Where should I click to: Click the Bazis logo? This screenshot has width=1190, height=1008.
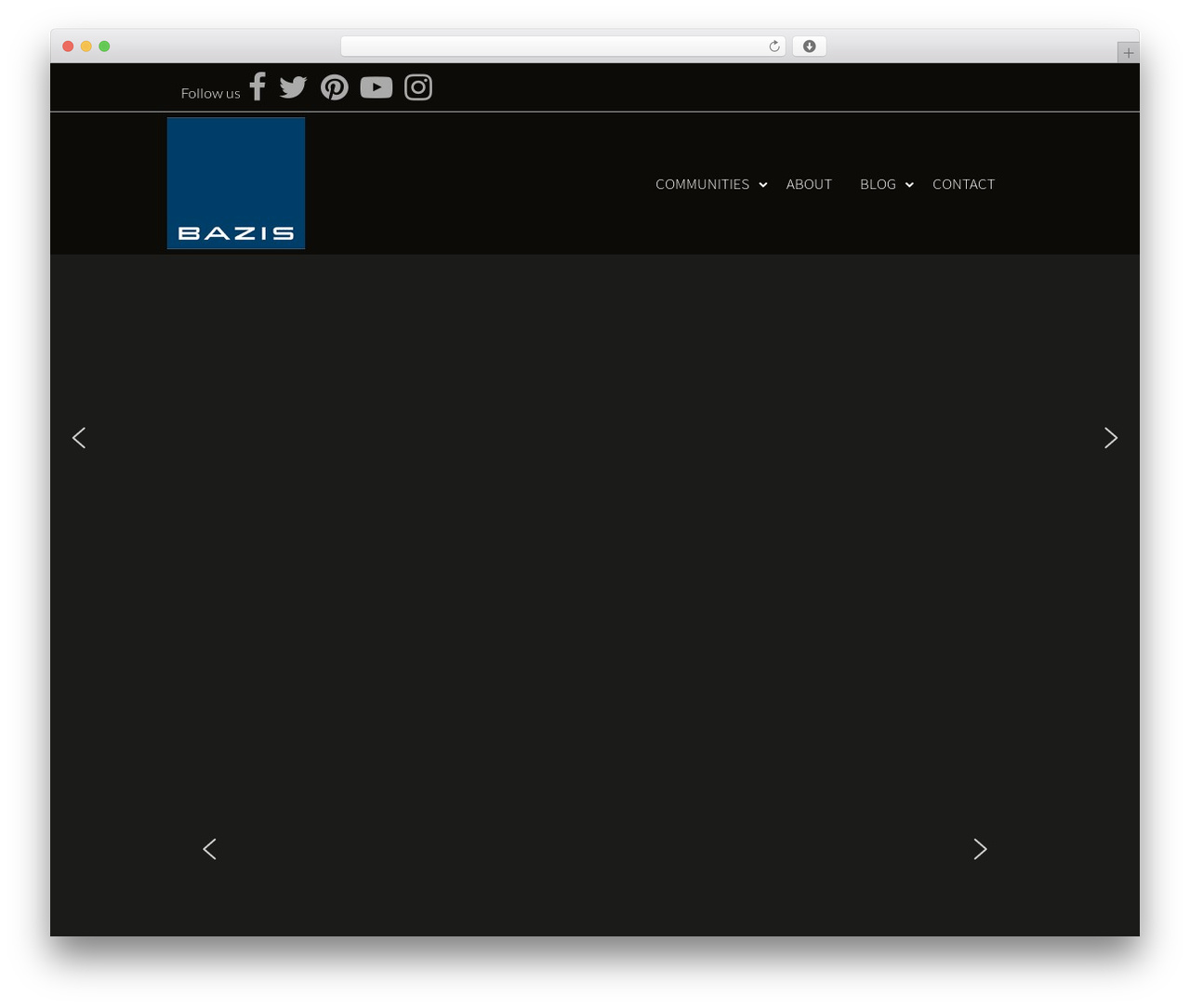236,183
